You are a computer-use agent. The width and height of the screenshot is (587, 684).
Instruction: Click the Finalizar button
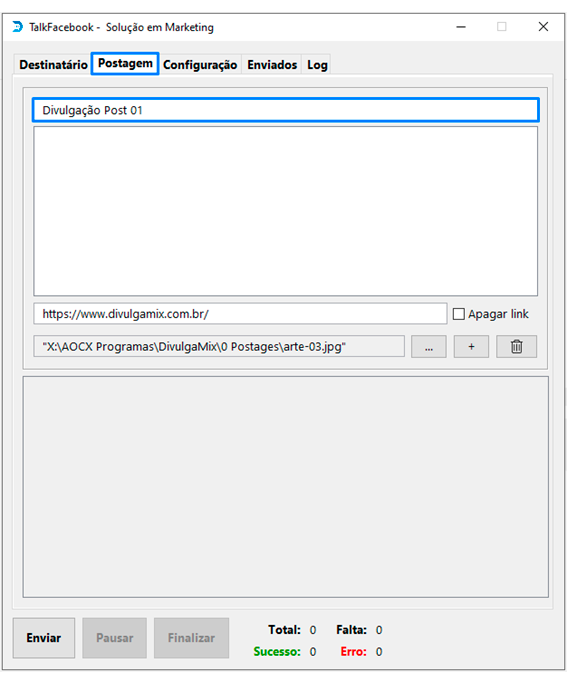coord(191,638)
